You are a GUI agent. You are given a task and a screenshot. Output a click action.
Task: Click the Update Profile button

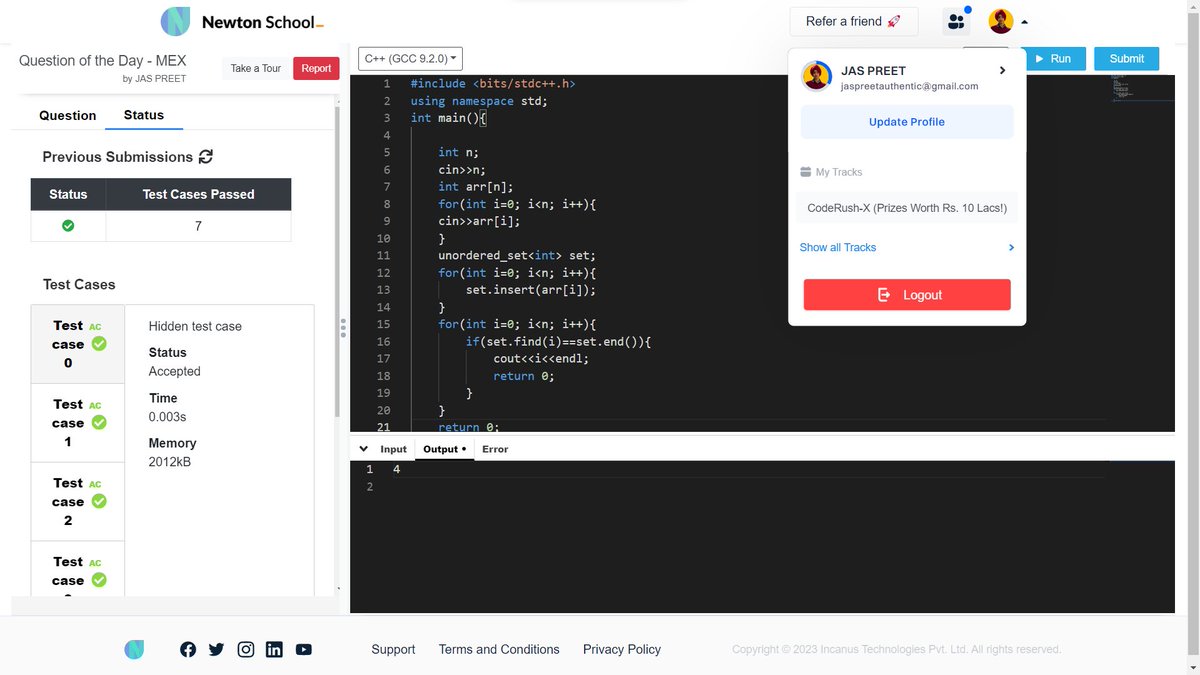coord(907,122)
